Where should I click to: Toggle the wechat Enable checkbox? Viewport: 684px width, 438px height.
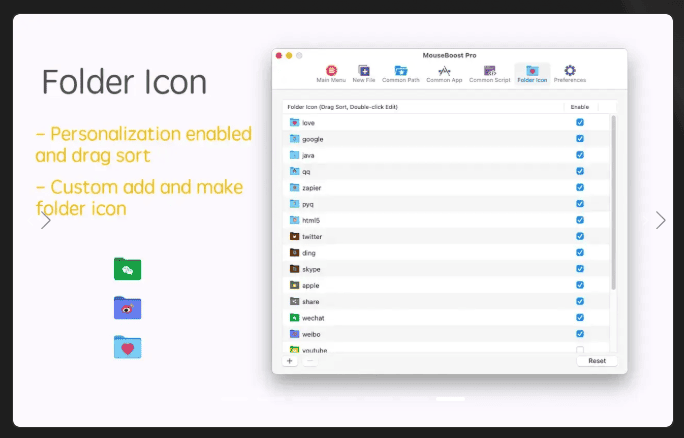pyautogui.click(x=580, y=318)
